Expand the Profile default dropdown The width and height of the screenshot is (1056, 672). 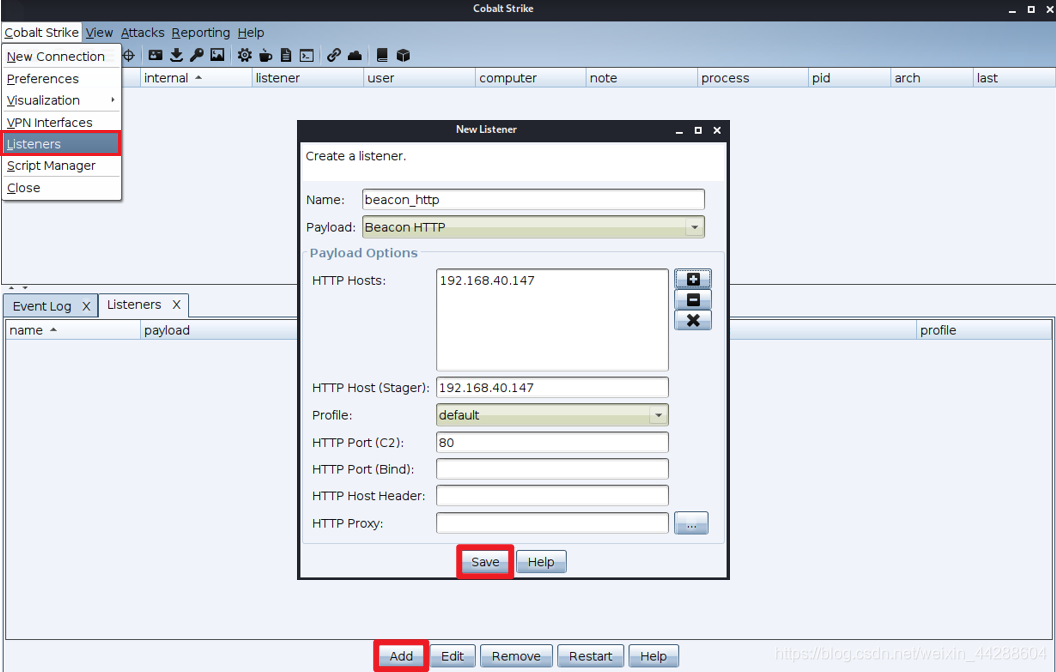pos(659,415)
